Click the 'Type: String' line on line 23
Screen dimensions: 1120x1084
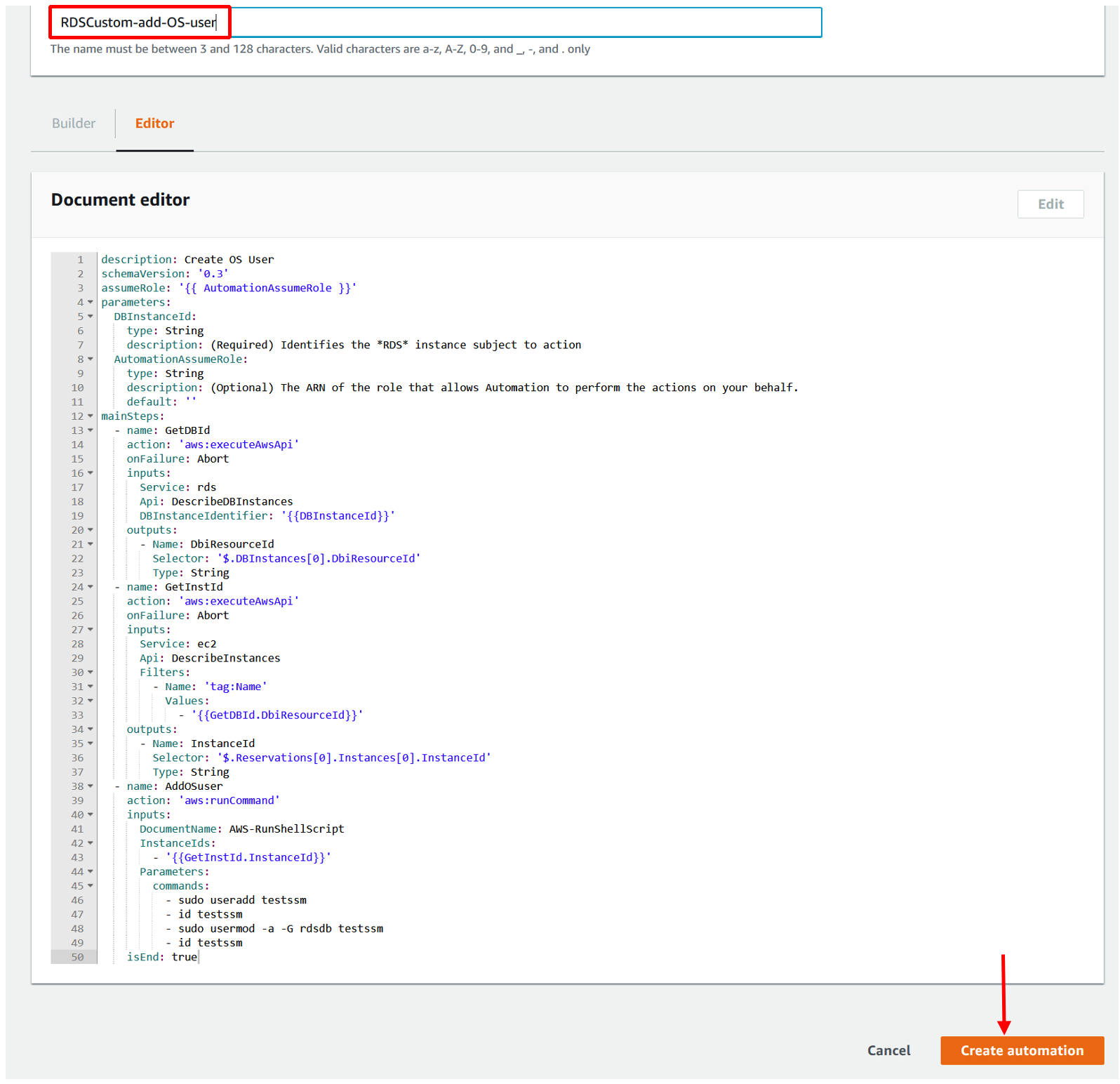(191, 573)
